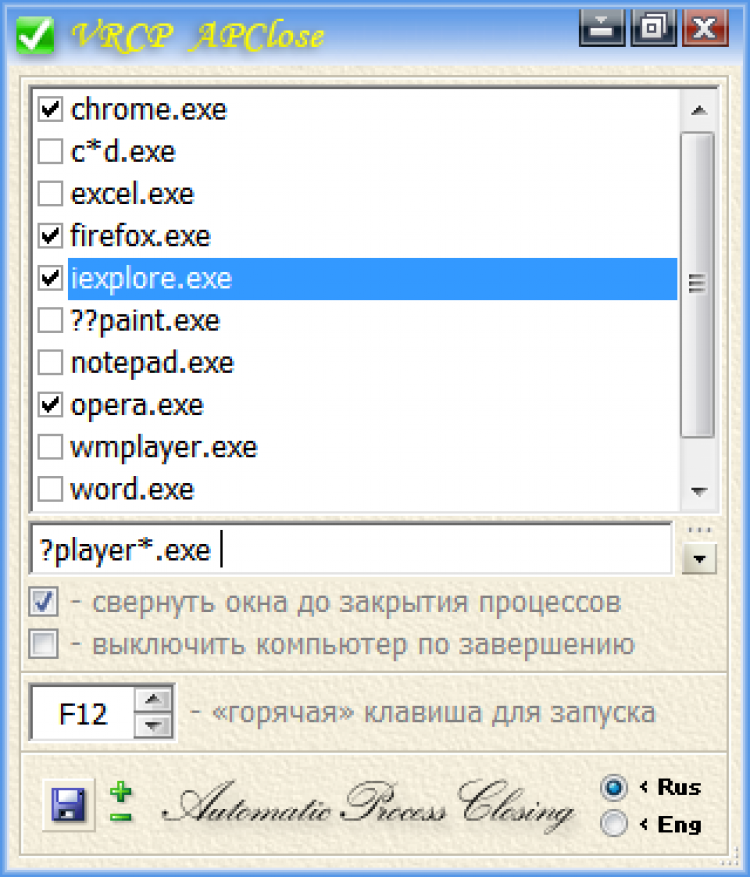Click the green plus add icon
Viewport: 750px width, 877px height.
click(121, 793)
